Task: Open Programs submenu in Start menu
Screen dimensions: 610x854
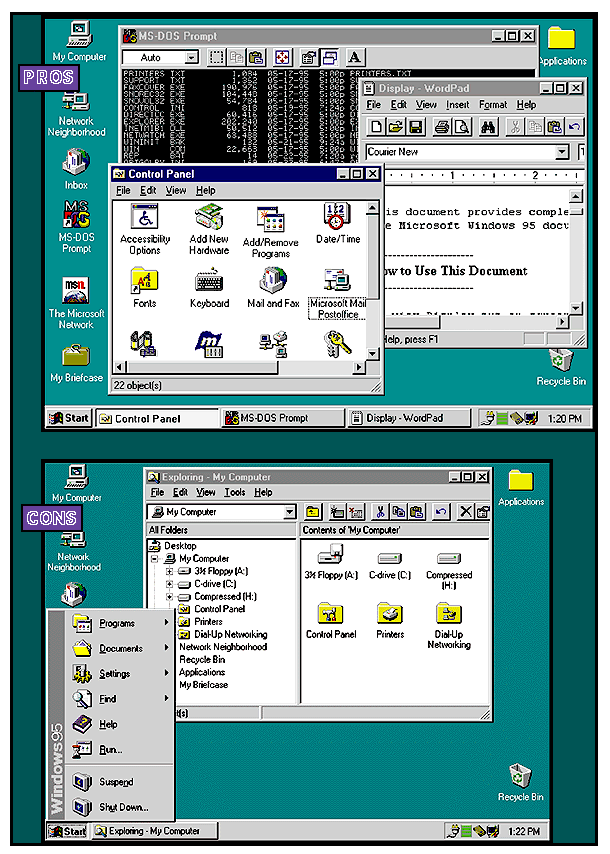Action: coord(120,623)
